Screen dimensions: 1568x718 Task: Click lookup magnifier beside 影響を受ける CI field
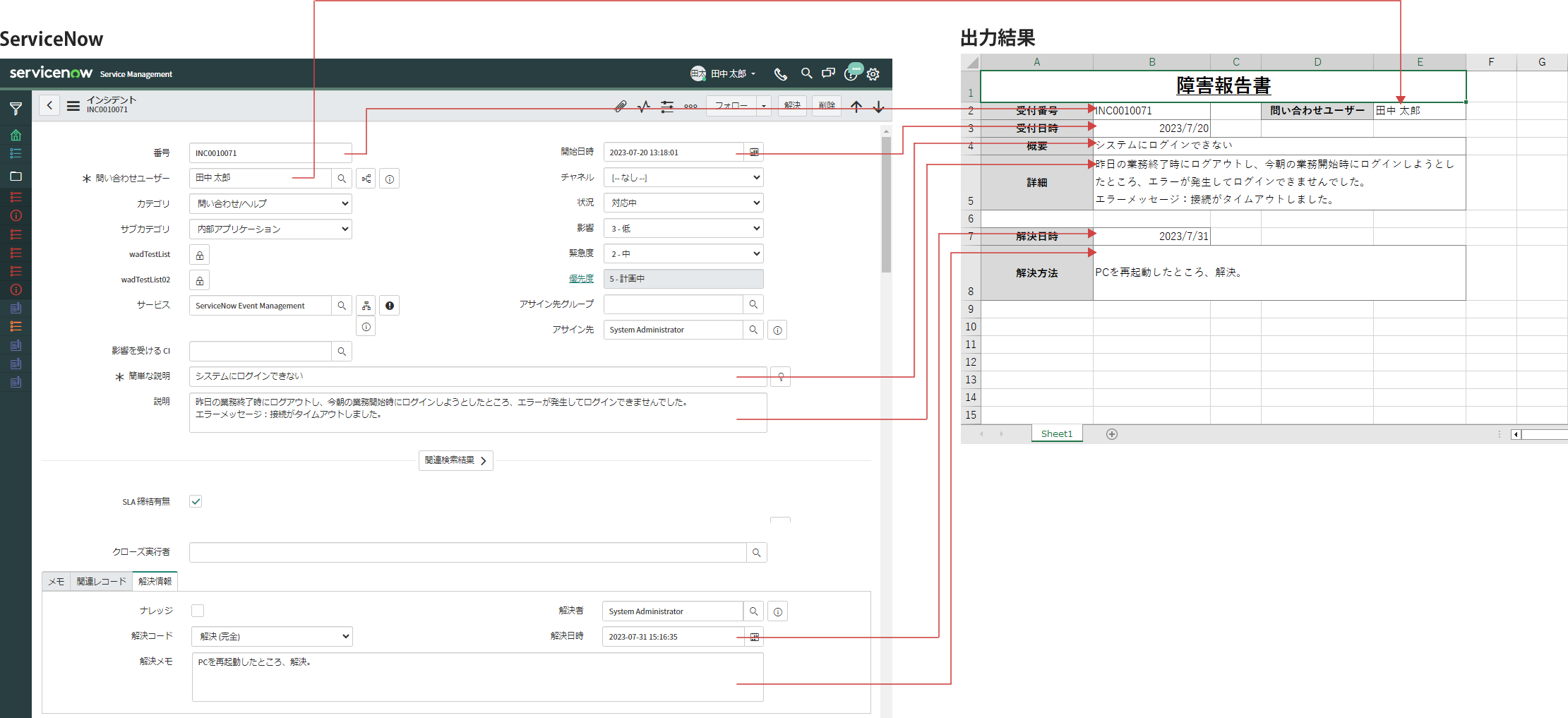pyautogui.click(x=342, y=352)
